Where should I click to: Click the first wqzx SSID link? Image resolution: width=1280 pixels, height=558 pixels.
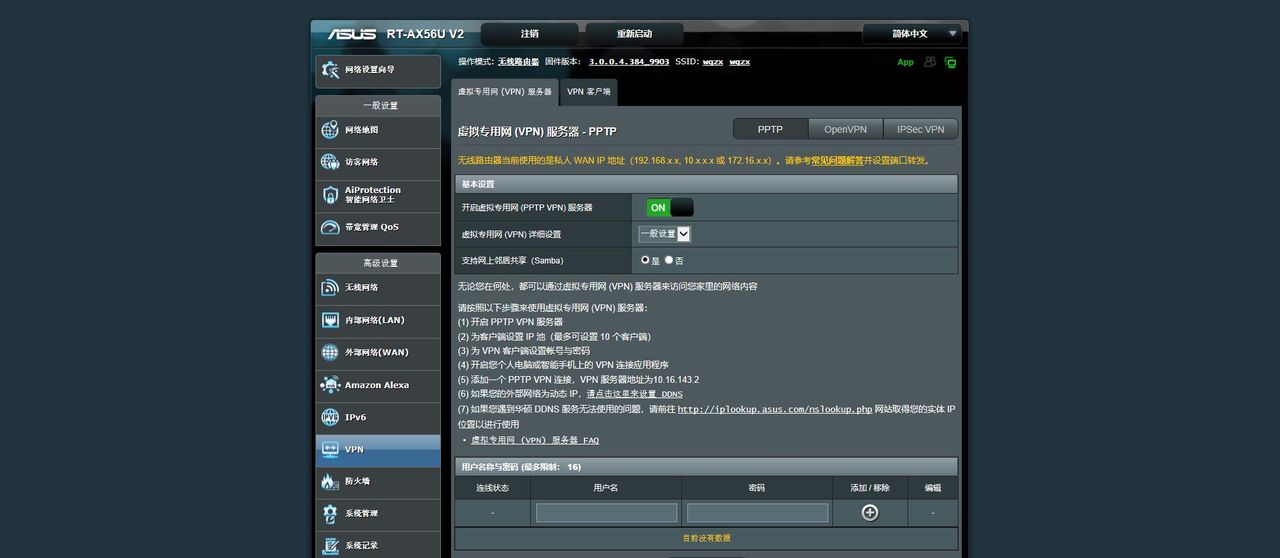713,62
